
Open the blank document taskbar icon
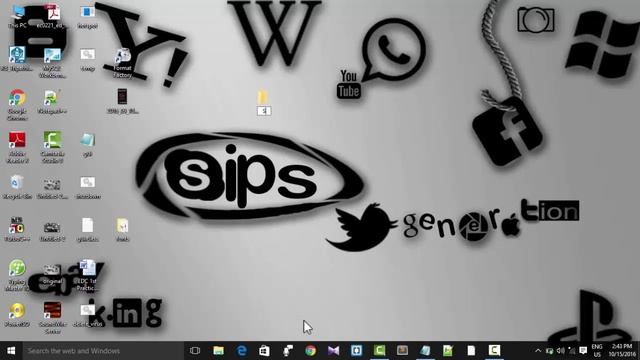(x=471, y=351)
